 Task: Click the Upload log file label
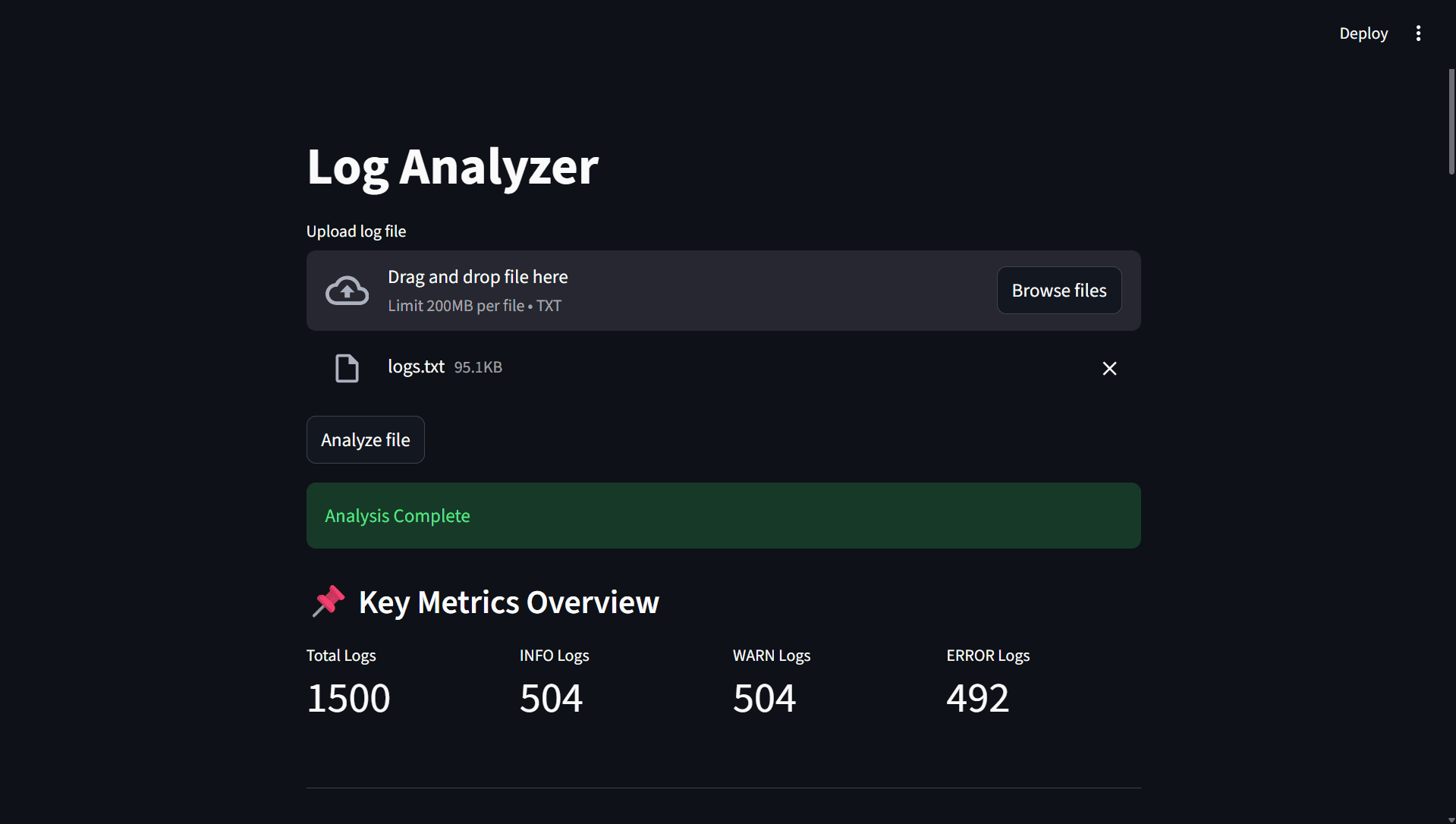[356, 231]
